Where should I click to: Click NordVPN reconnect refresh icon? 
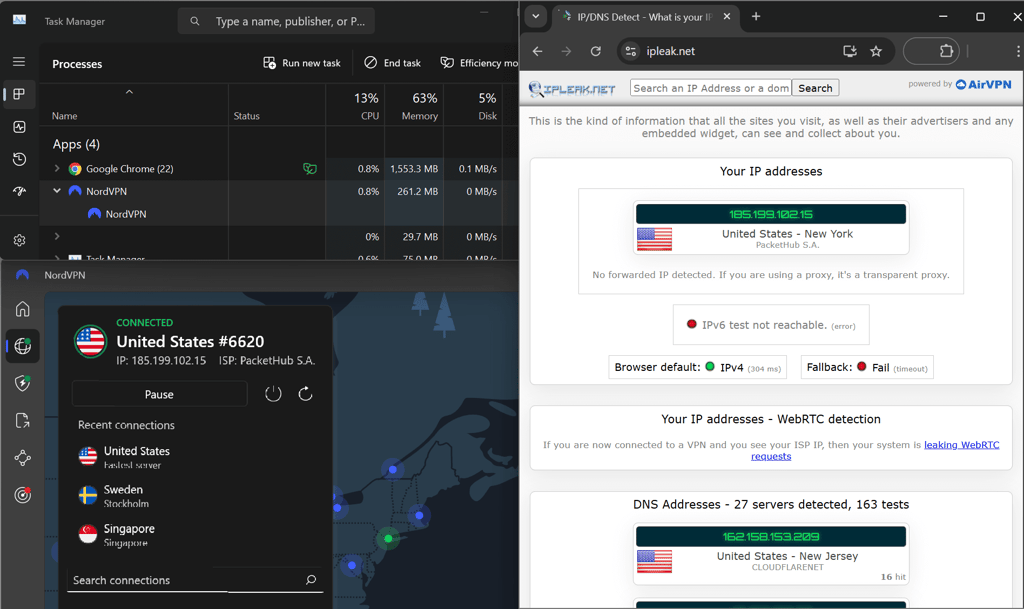tap(305, 394)
